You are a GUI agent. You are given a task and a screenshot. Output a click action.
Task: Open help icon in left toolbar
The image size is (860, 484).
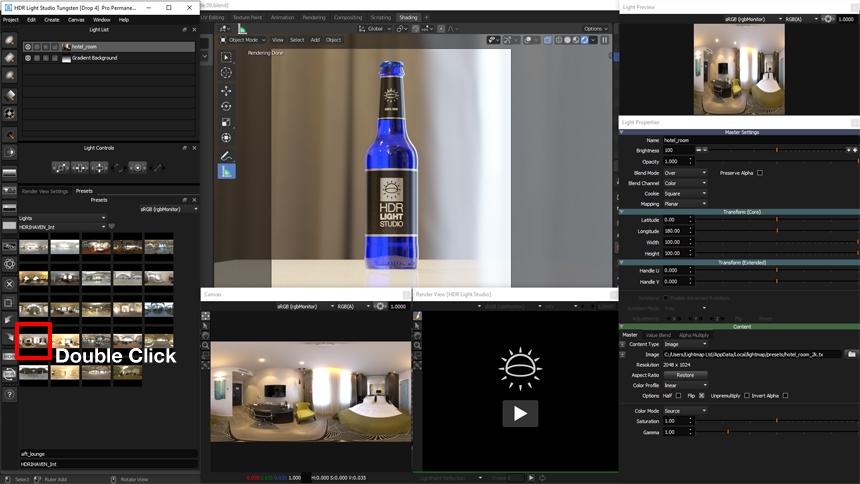point(9,394)
